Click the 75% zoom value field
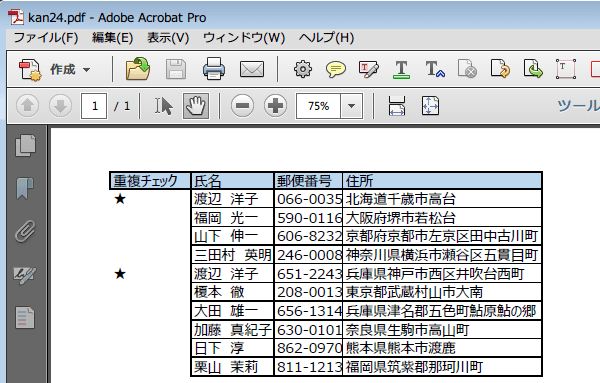 (318, 106)
